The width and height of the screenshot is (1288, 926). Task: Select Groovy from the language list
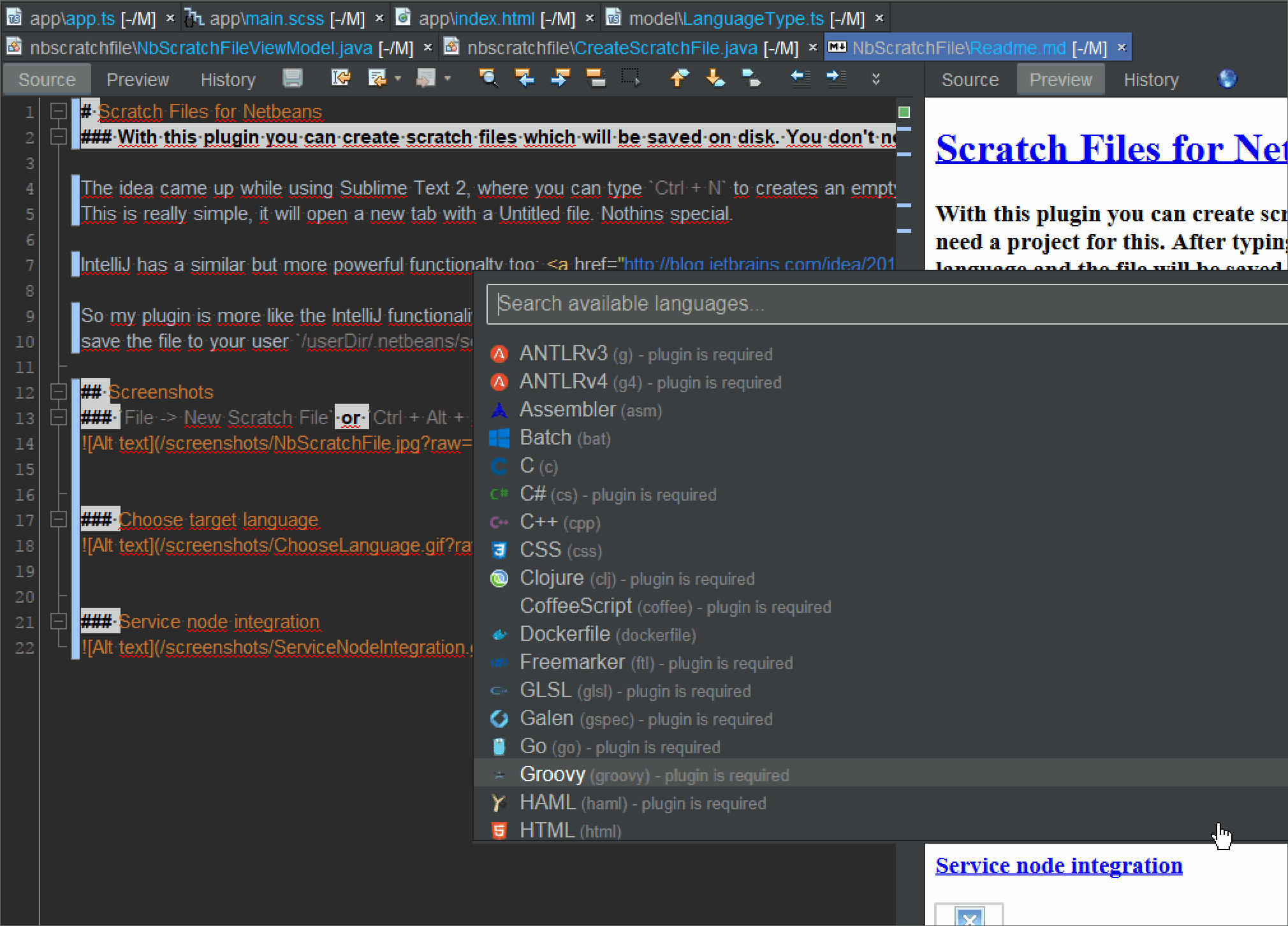[552, 774]
